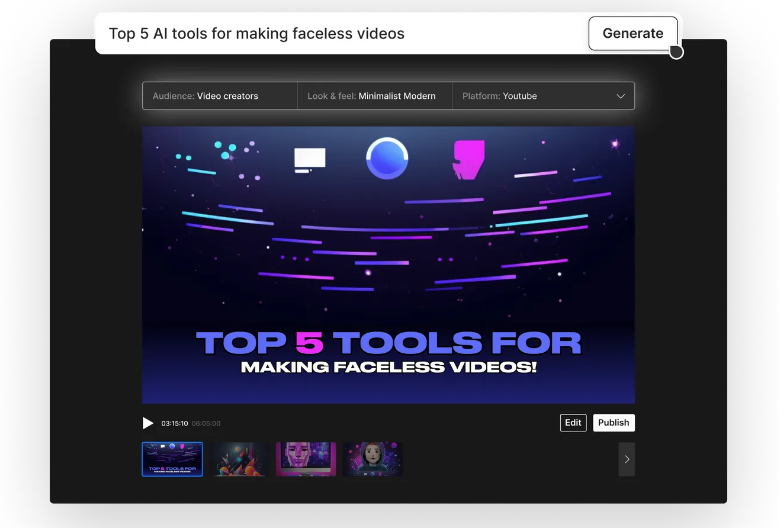This screenshot has height=528, width=778.
Task: Click the next arrow to show more scenes
Action: point(626,459)
